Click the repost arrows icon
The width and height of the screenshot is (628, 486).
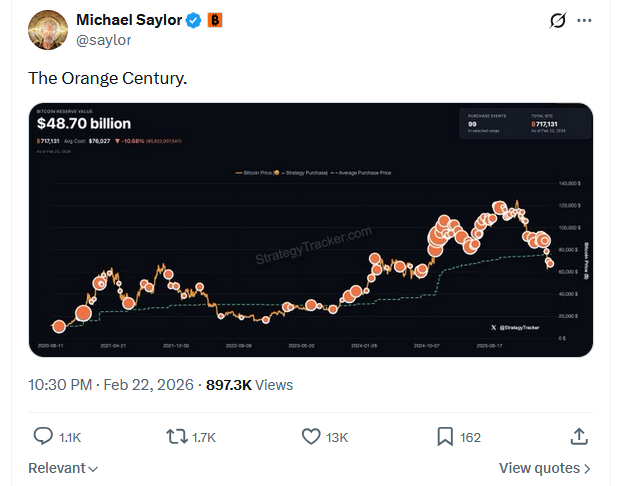pos(176,436)
